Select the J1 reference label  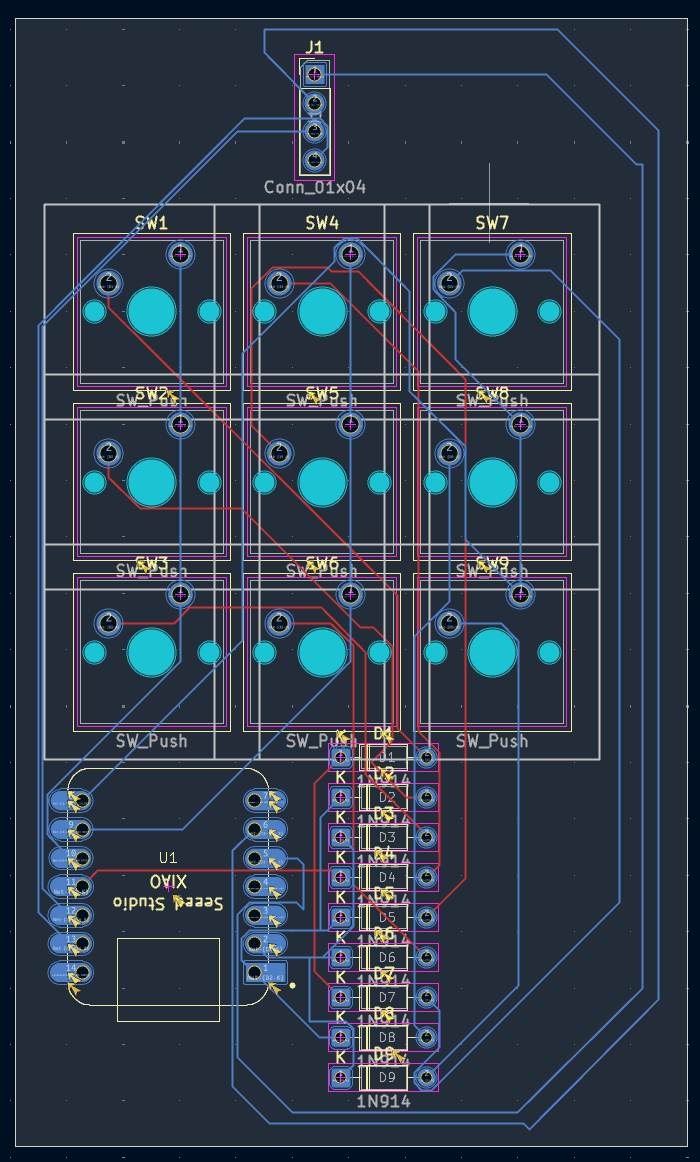(315, 46)
